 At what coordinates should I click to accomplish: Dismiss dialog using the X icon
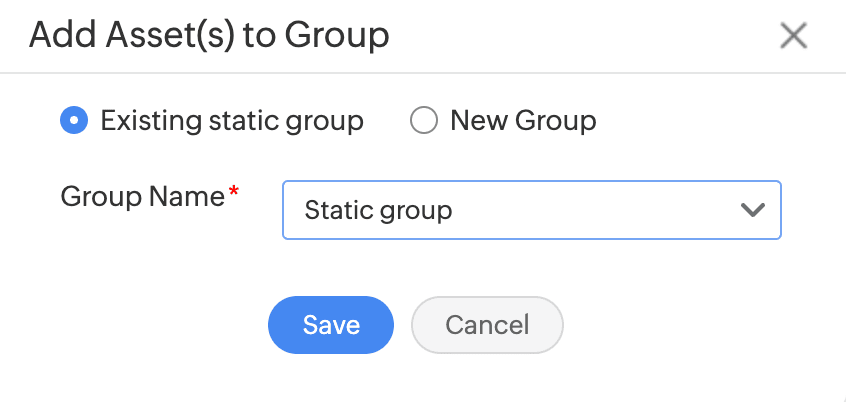[793, 36]
